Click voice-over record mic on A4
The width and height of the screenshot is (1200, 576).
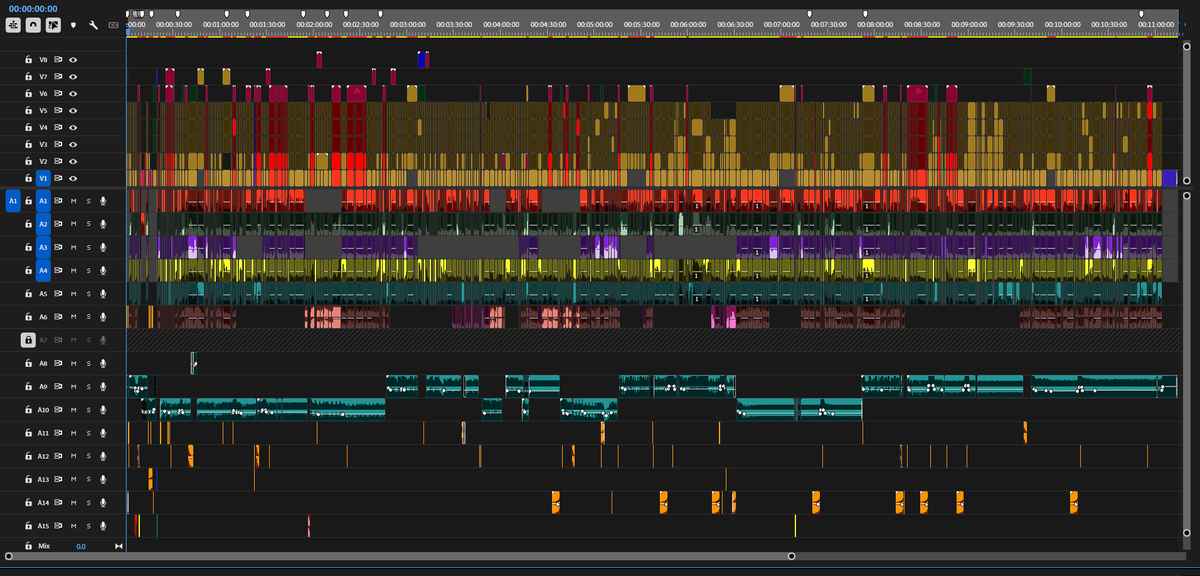click(103, 271)
